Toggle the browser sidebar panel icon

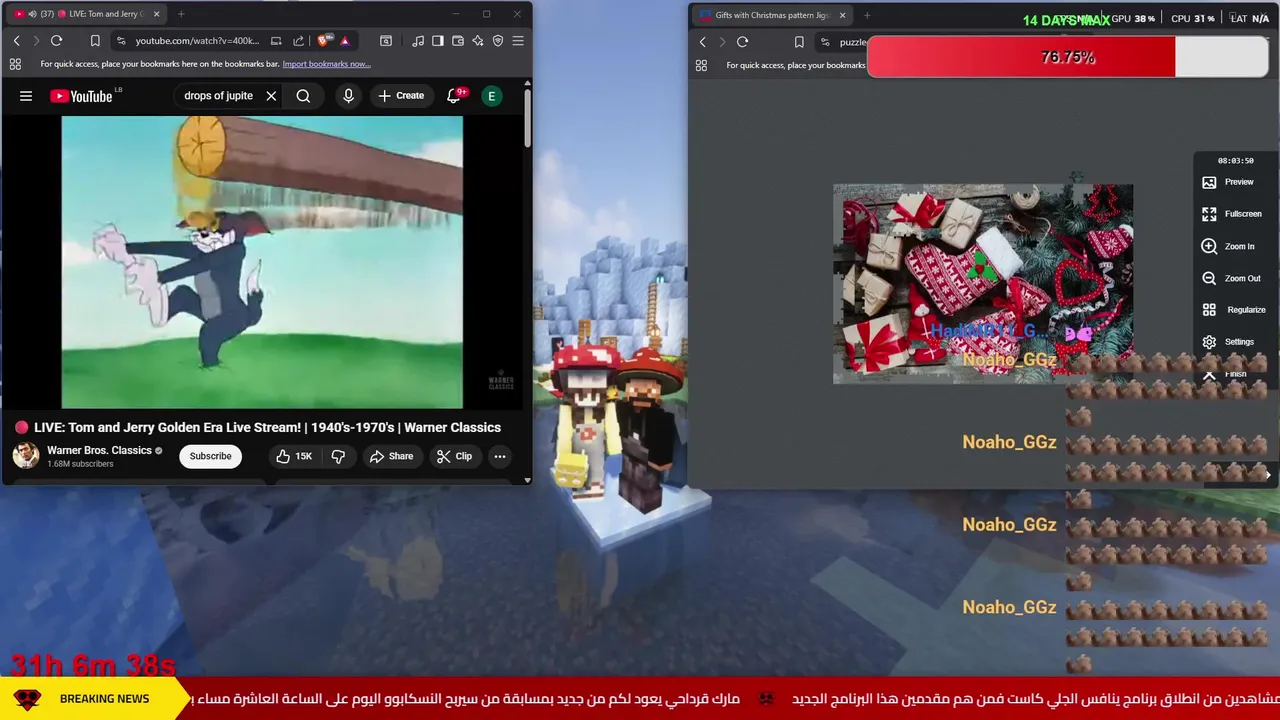(438, 41)
